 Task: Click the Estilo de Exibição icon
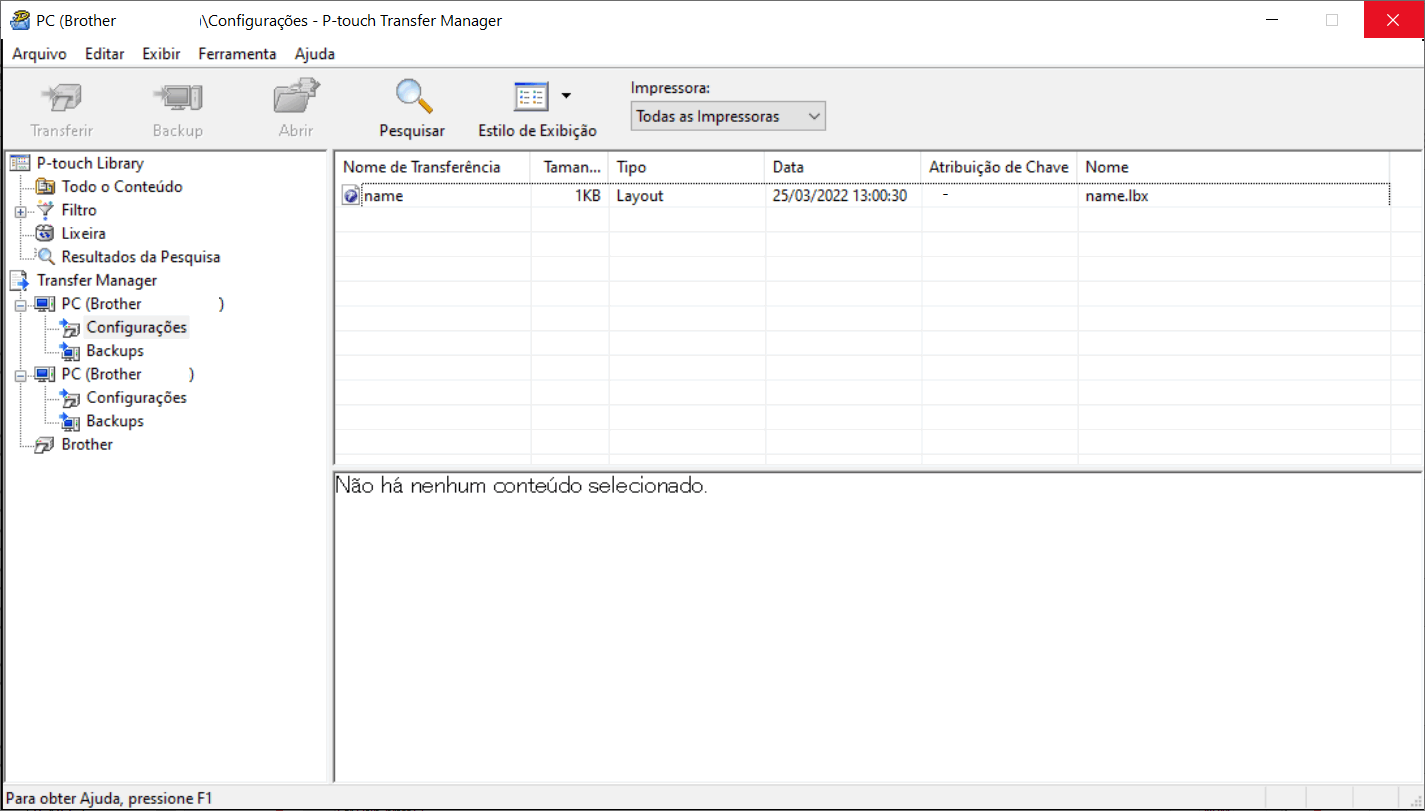click(531, 97)
